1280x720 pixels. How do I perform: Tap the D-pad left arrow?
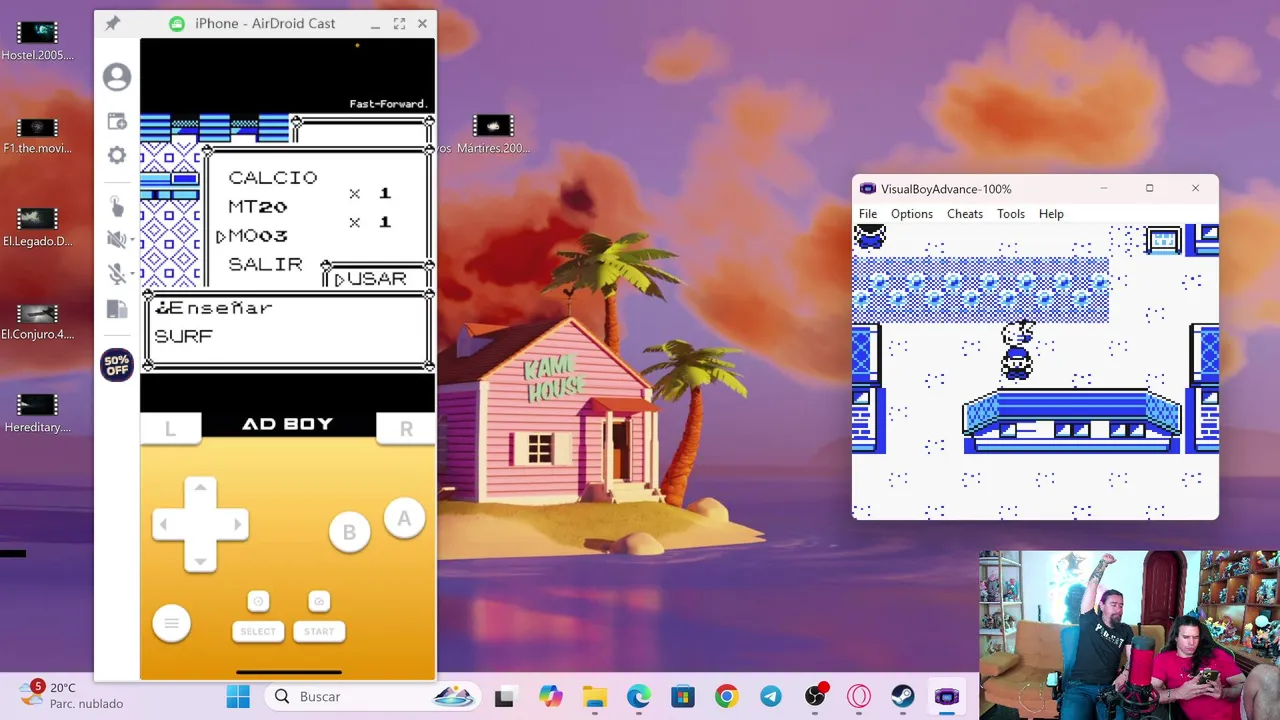pyautogui.click(x=165, y=524)
